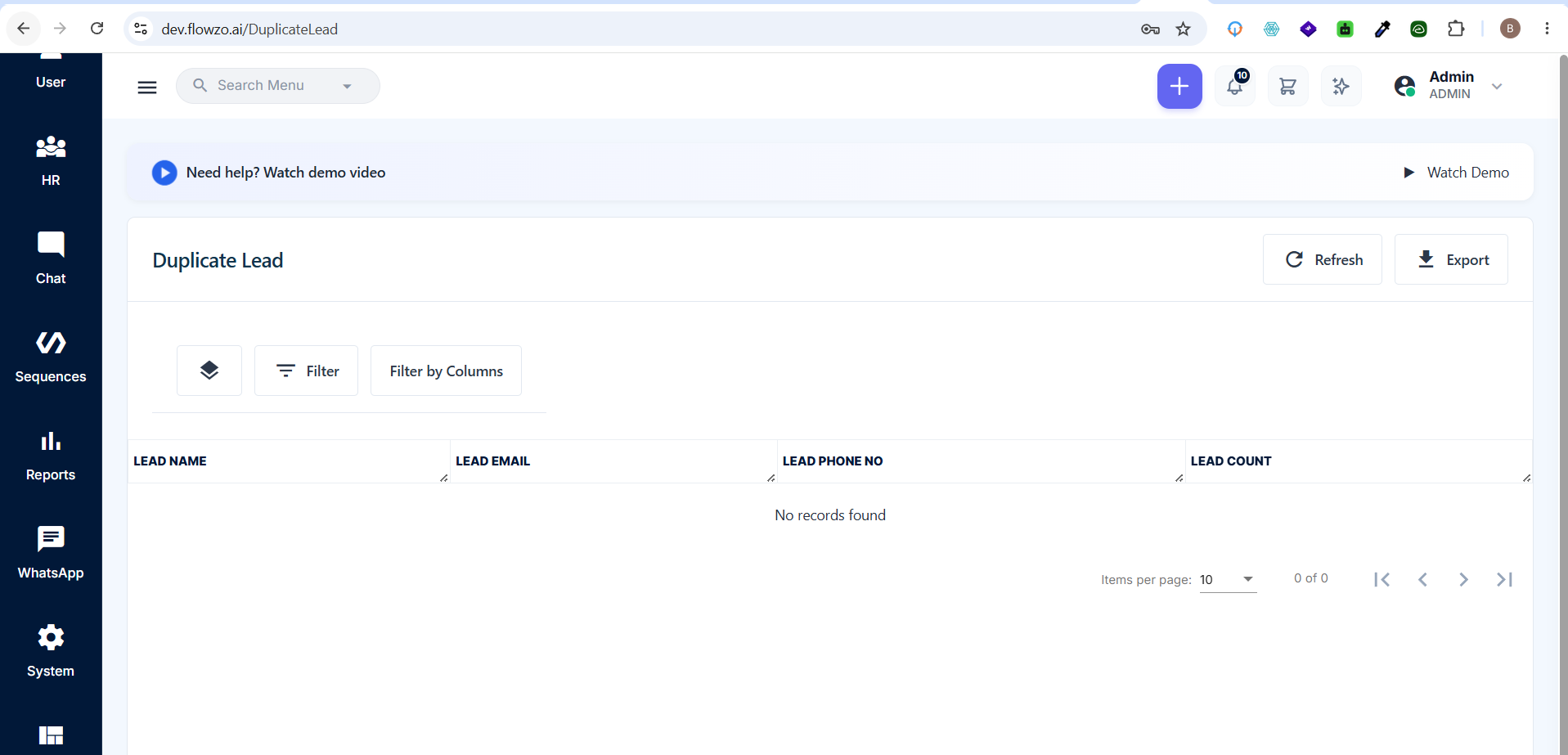Screen dimensions: 1568x755
Task: Export the Duplicate Lead data
Action: click(x=1451, y=259)
